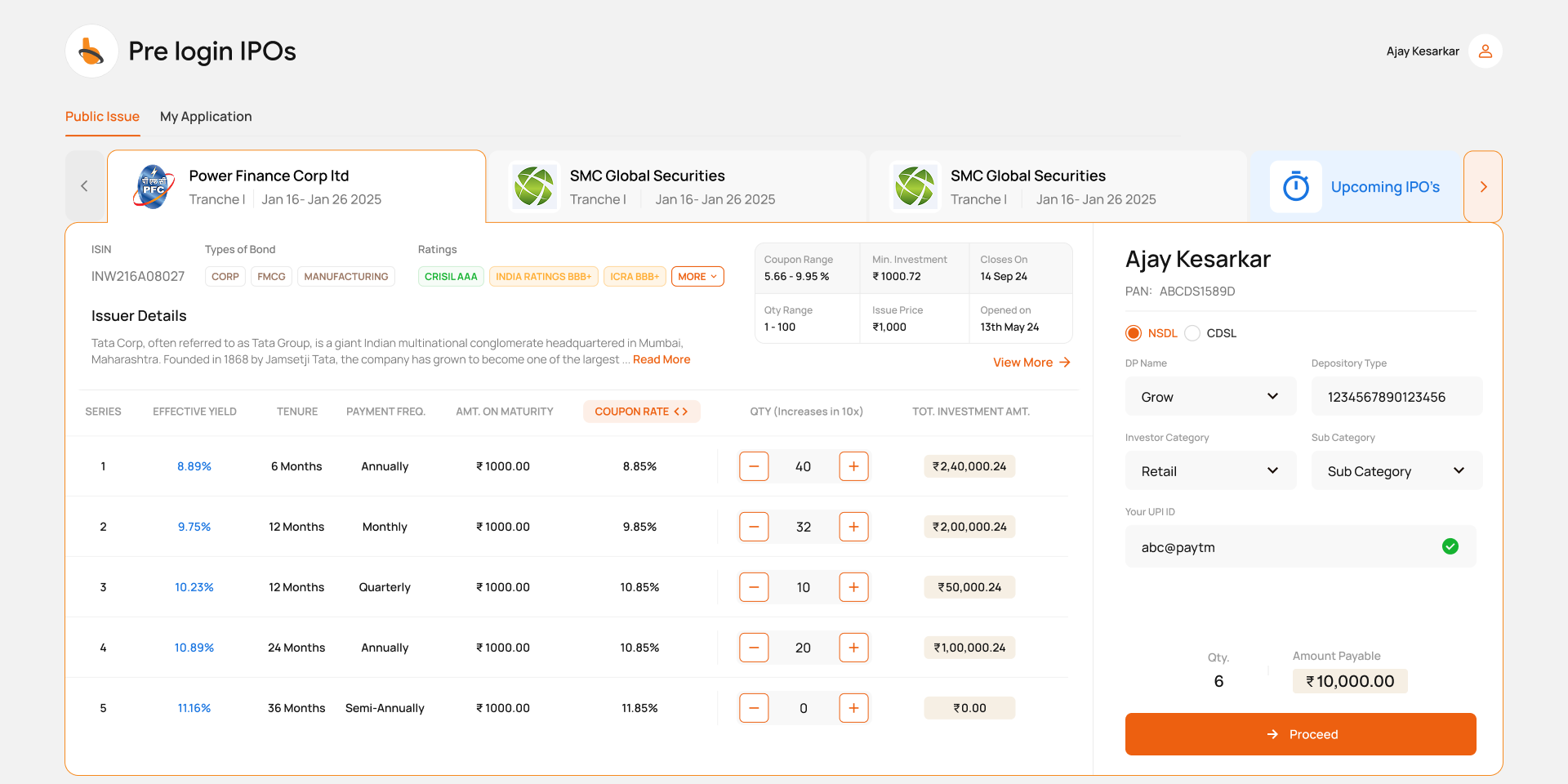Switch to the My Application tab

pos(206,117)
